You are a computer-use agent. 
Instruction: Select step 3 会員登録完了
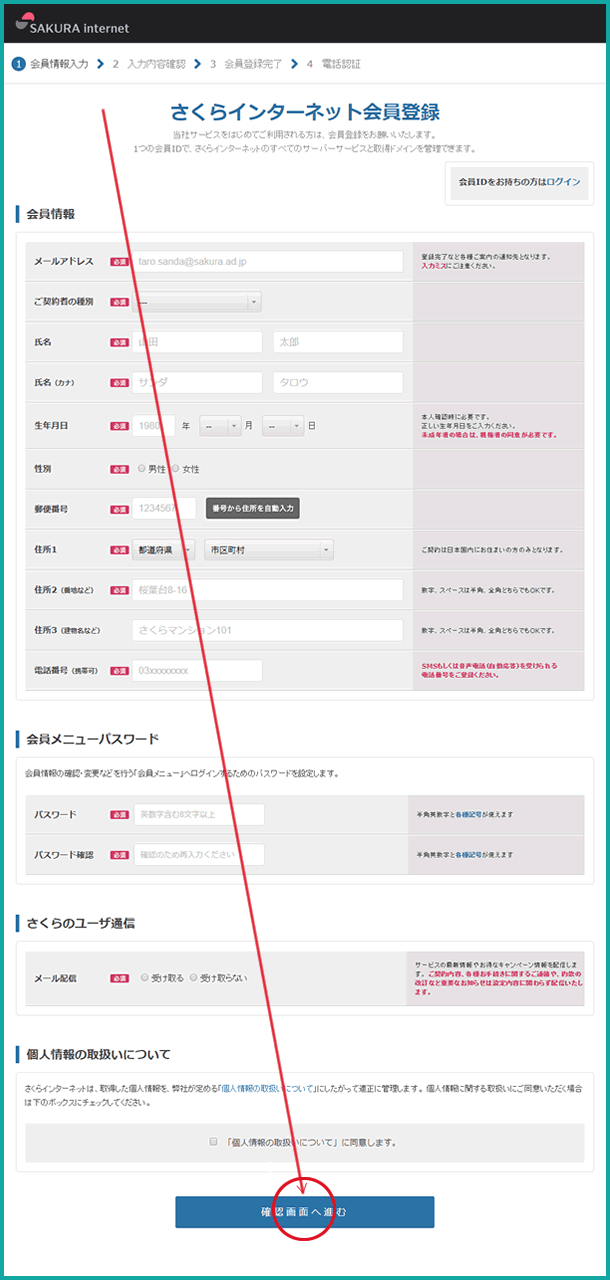[x=245, y=63]
